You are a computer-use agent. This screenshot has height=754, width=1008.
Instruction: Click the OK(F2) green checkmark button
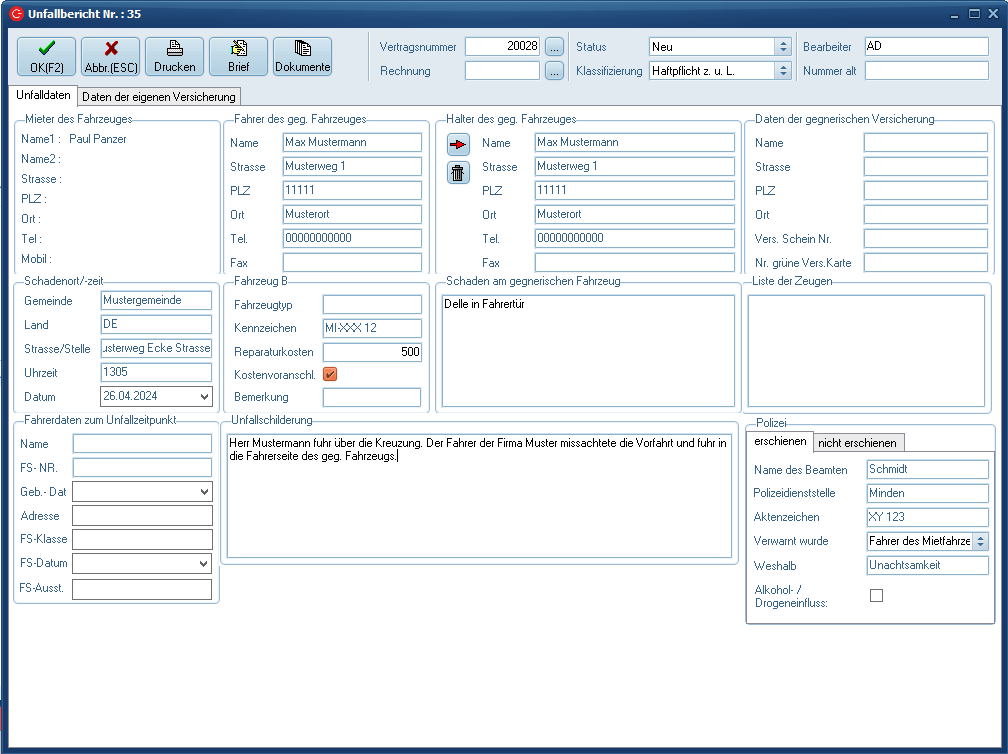[x=46, y=57]
